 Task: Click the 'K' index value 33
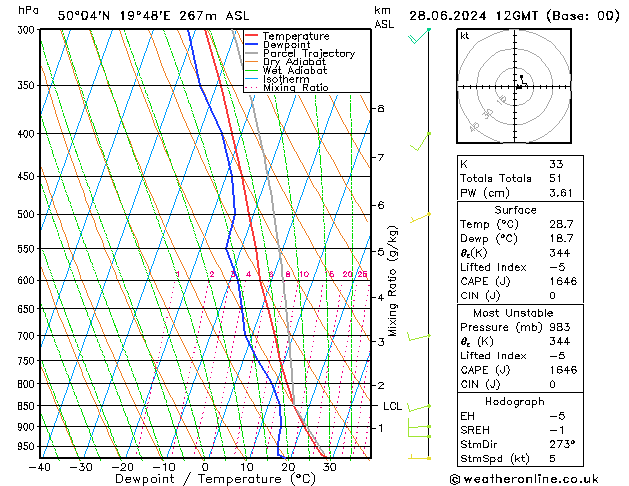556,164
